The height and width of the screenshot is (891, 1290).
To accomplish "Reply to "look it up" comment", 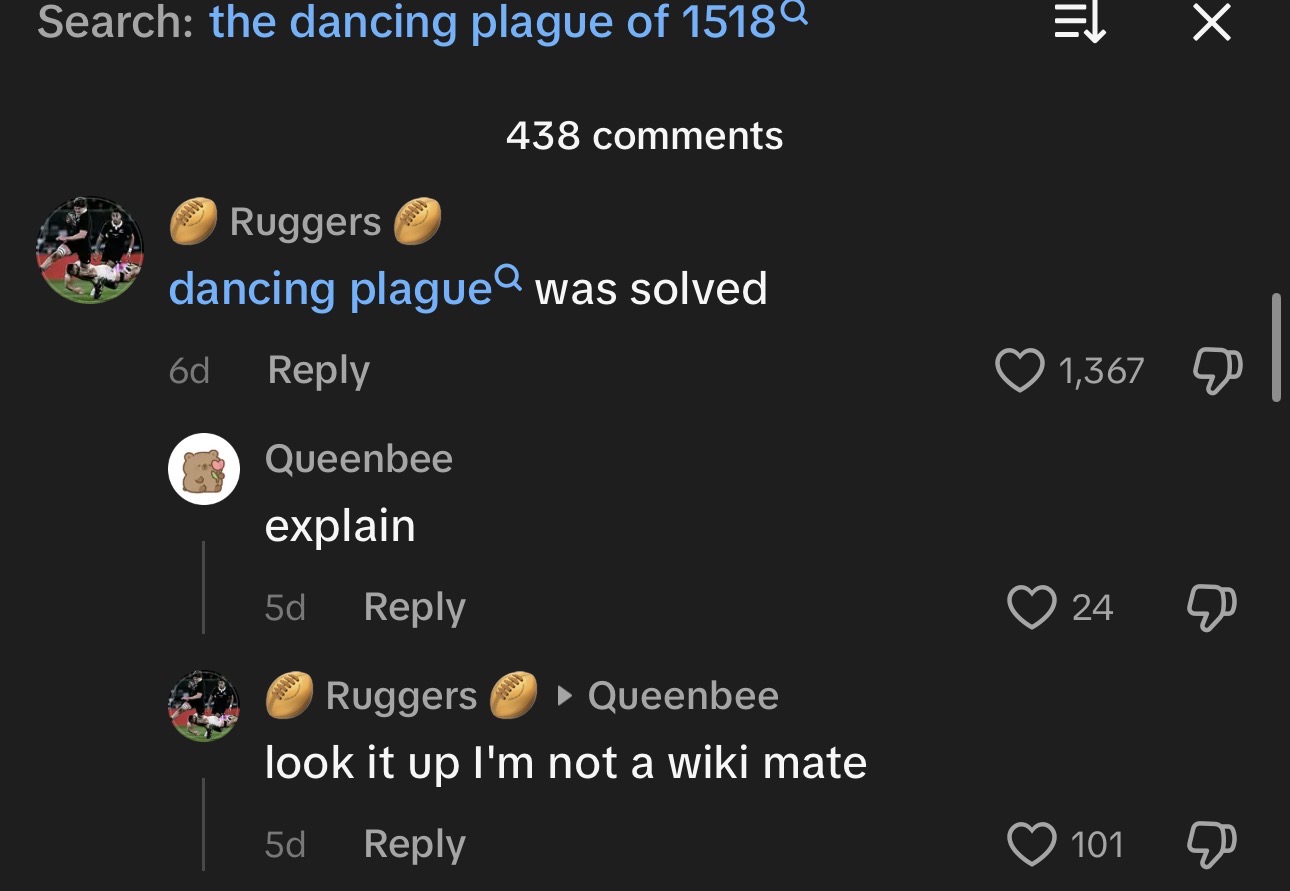I will click(414, 844).
